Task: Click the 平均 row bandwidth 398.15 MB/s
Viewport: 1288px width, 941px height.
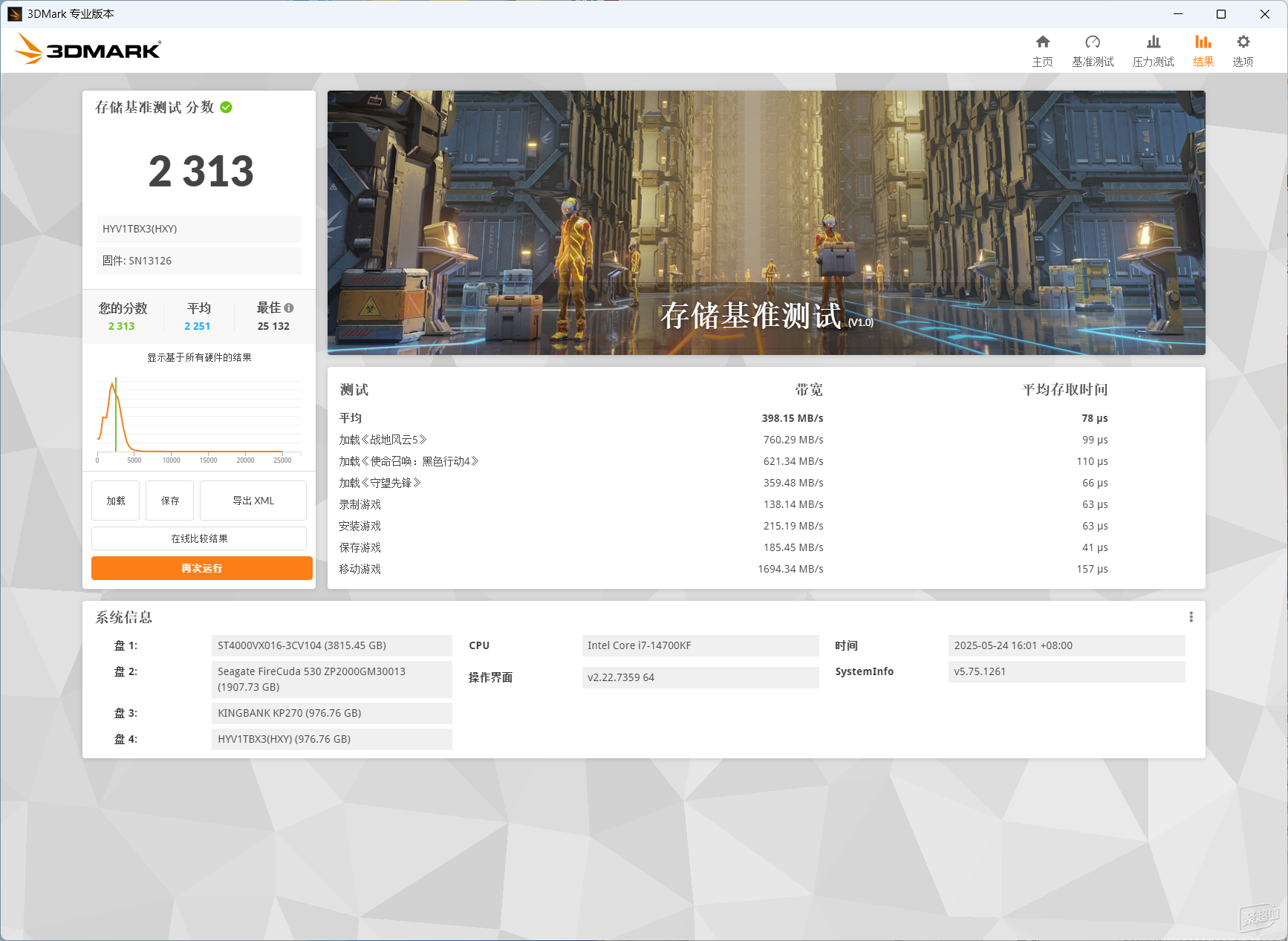Action: tap(792, 418)
